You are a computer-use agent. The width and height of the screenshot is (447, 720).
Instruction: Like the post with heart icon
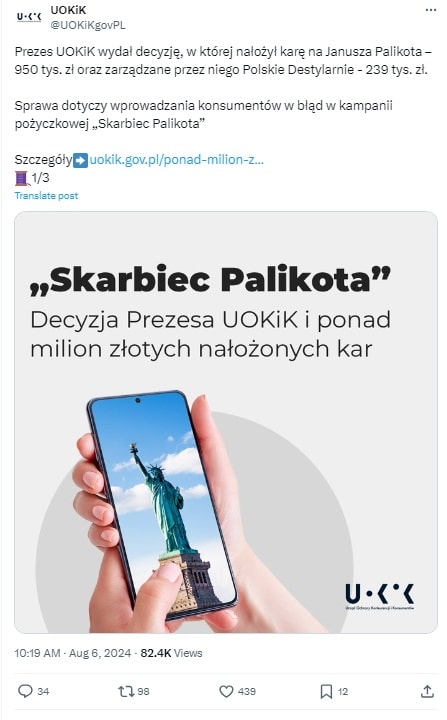(x=226, y=691)
